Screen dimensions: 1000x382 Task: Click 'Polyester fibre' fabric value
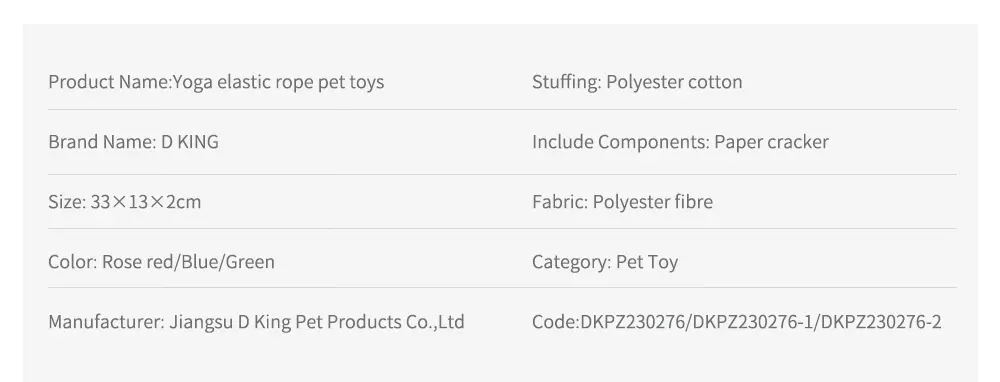pyautogui.click(x=653, y=202)
